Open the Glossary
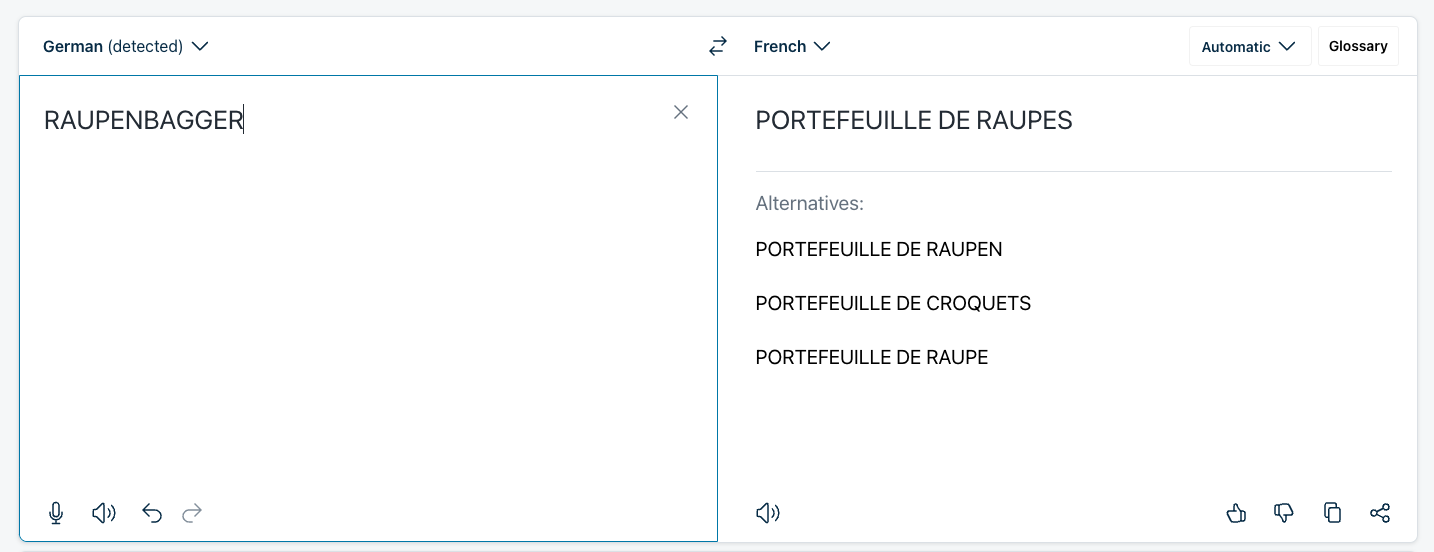This screenshot has height=552, width=1434. (1357, 46)
